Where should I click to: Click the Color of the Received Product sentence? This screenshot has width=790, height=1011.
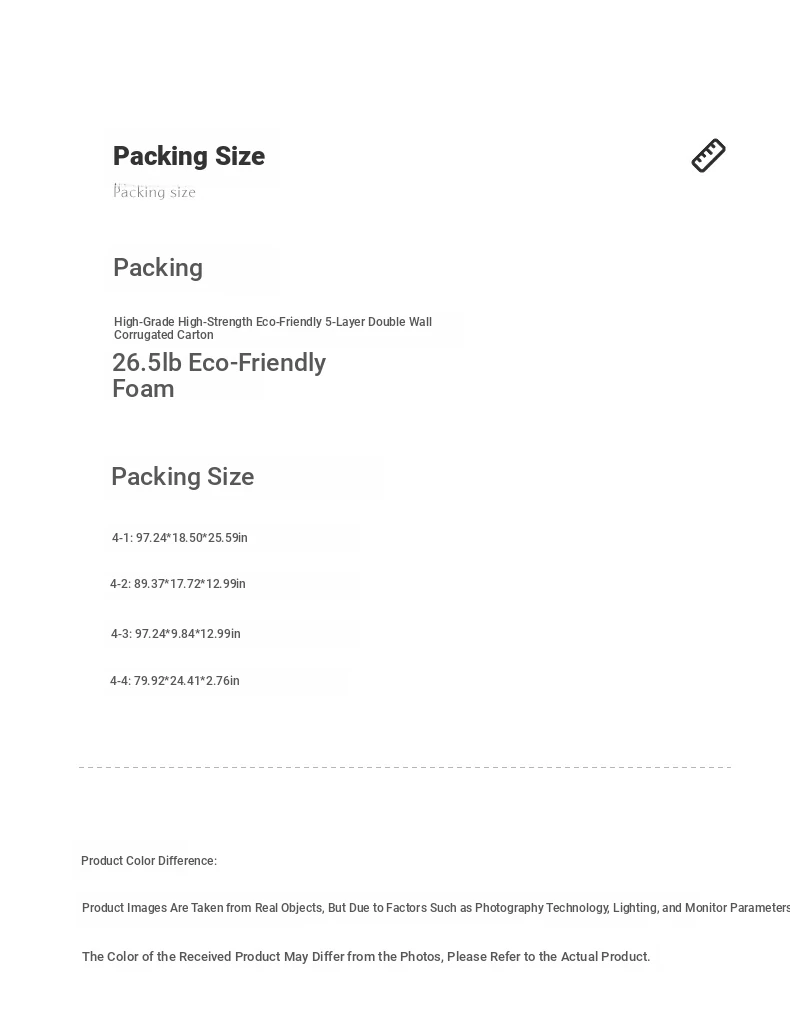pos(366,957)
